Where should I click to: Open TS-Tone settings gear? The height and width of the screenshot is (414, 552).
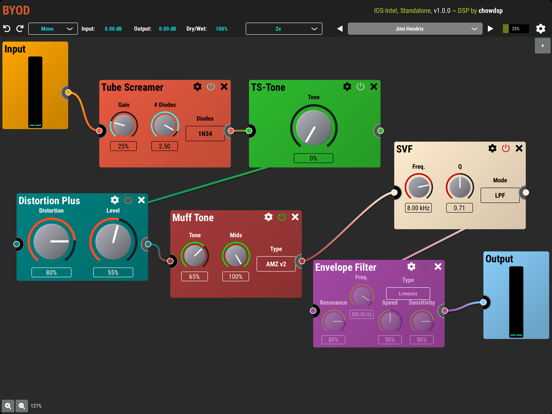point(347,87)
